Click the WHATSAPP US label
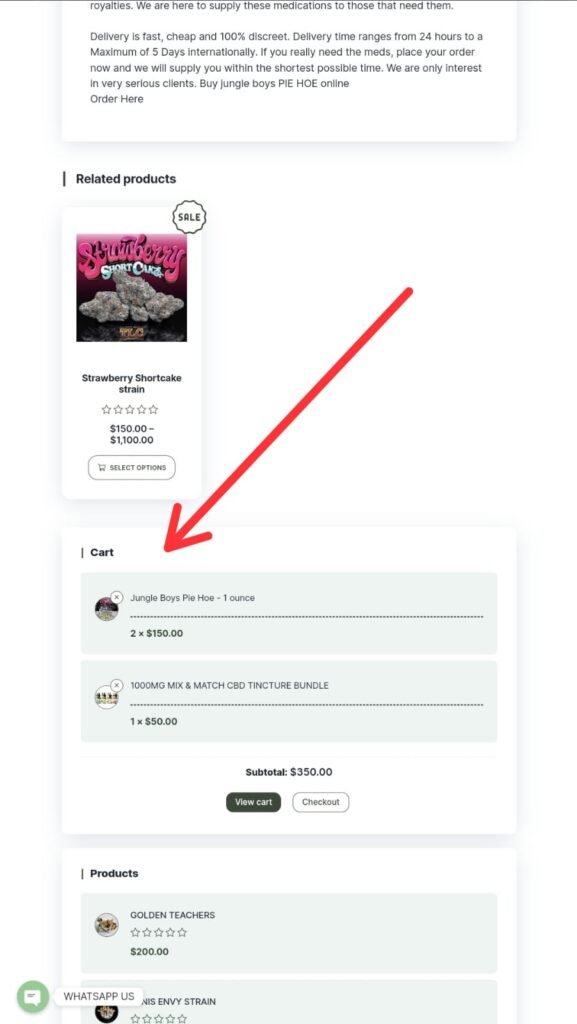Image resolution: width=577 pixels, height=1024 pixels. point(99,997)
